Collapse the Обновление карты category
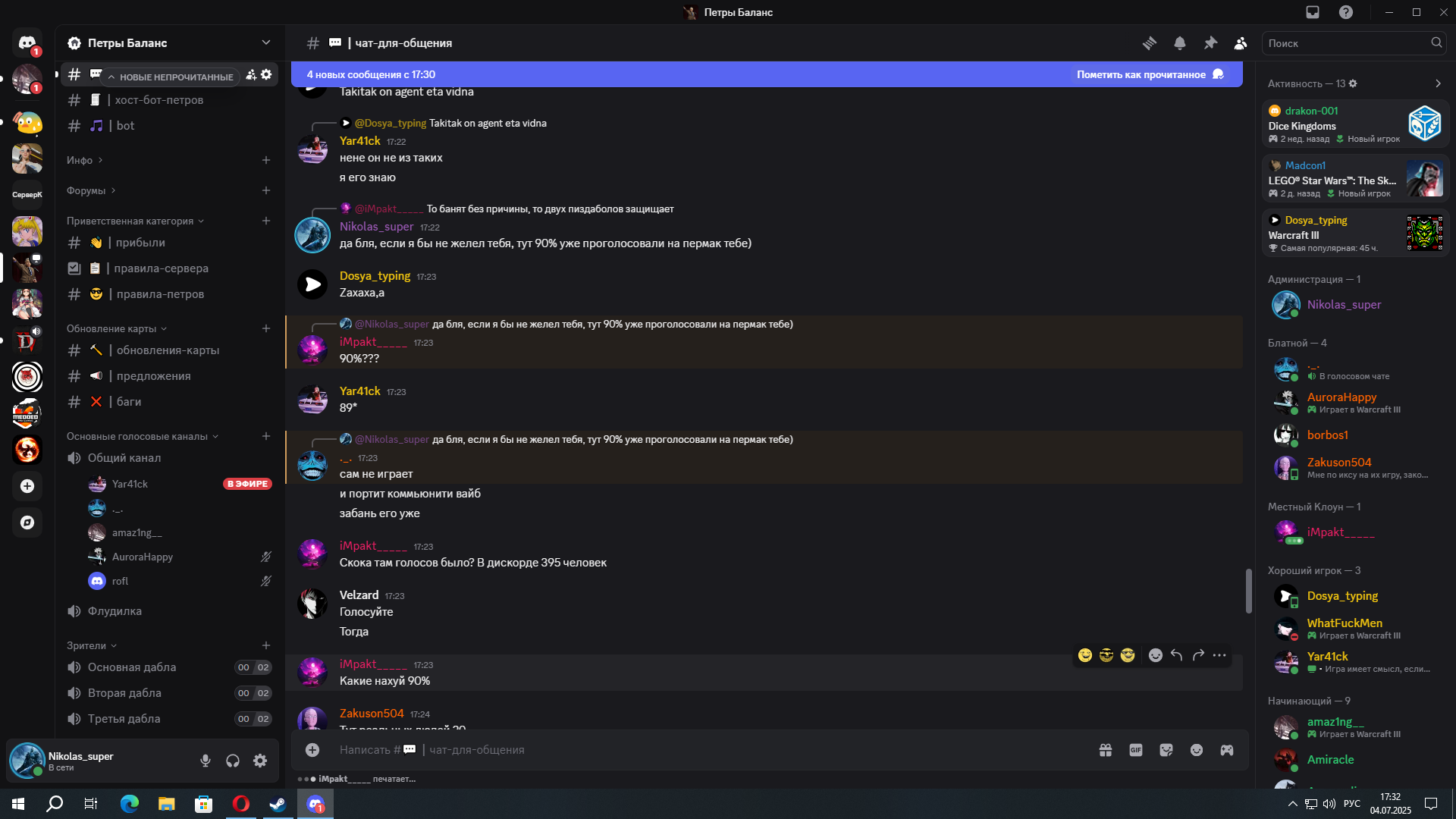Viewport: 1456px width, 819px height. coord(117,328)
